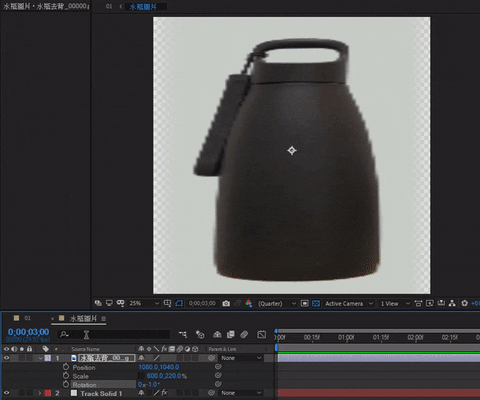The height and width of the screenshot is (400, 480).
Task: Toggle Position stopwatch for keyframes
Action: 66,367
